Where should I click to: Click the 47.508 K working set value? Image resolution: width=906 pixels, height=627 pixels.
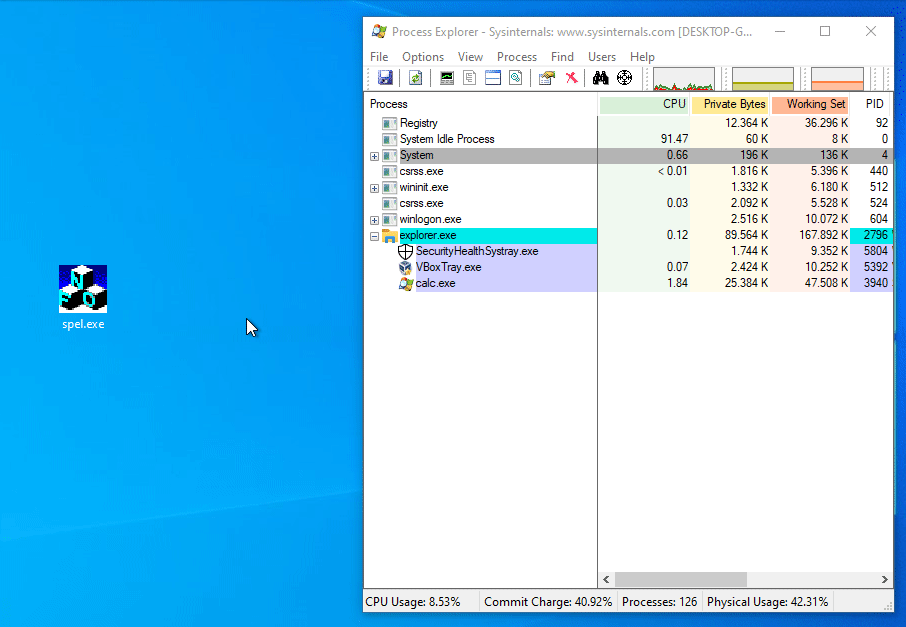click(826, 283)
